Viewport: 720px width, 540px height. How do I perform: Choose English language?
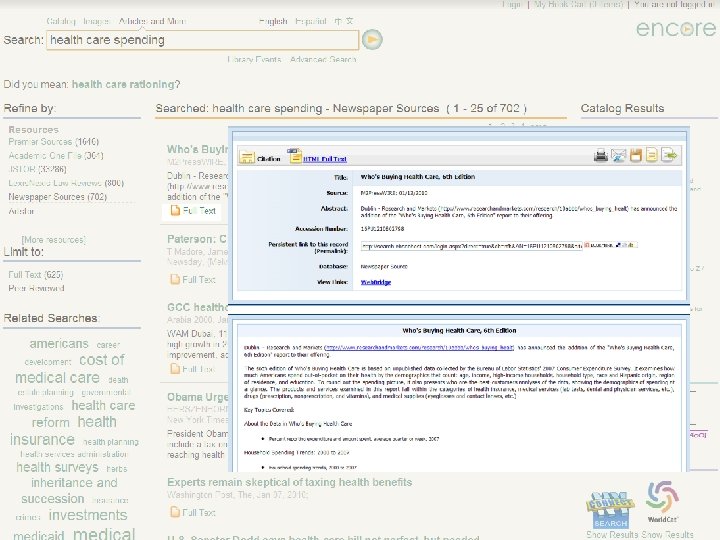tap(273, 21)
